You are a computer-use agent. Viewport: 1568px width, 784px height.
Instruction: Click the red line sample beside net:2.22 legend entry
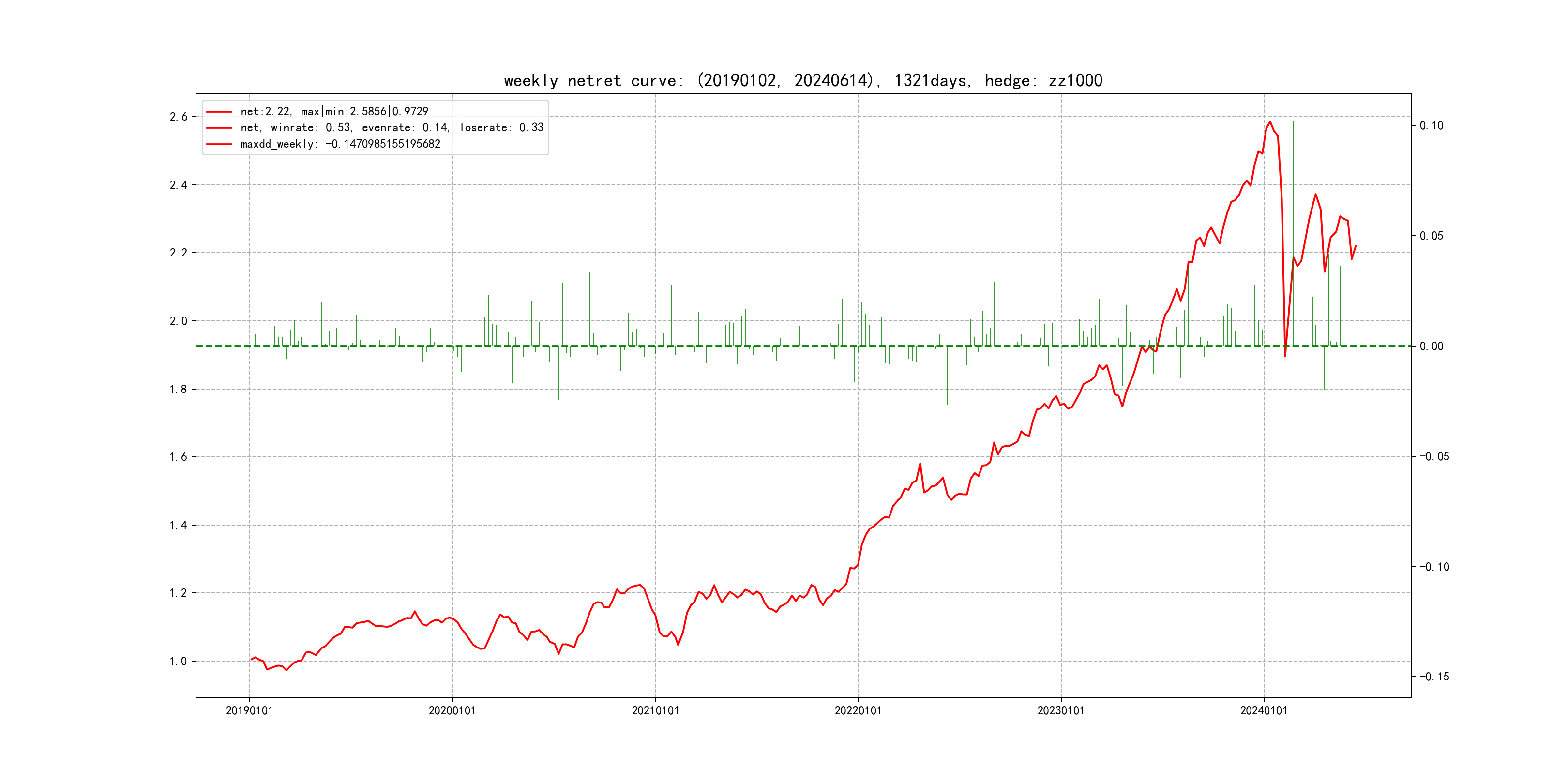click(219, 112)
